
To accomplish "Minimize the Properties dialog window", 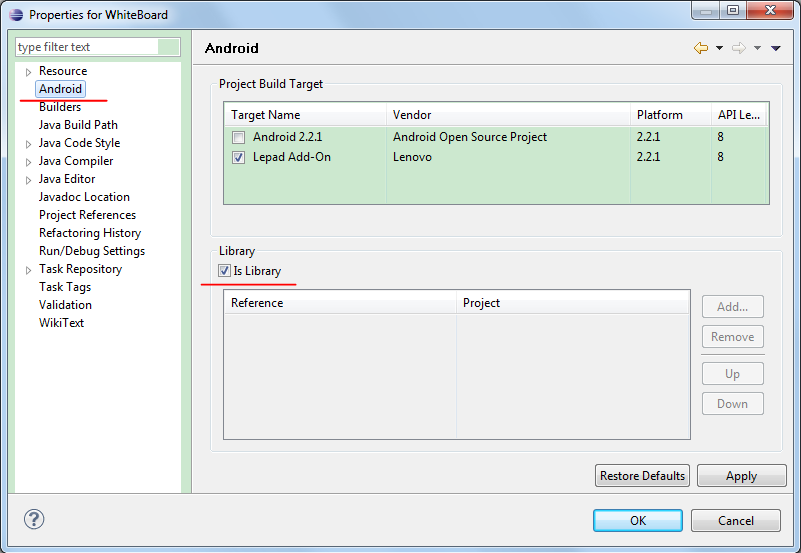I will pos(706,10).
